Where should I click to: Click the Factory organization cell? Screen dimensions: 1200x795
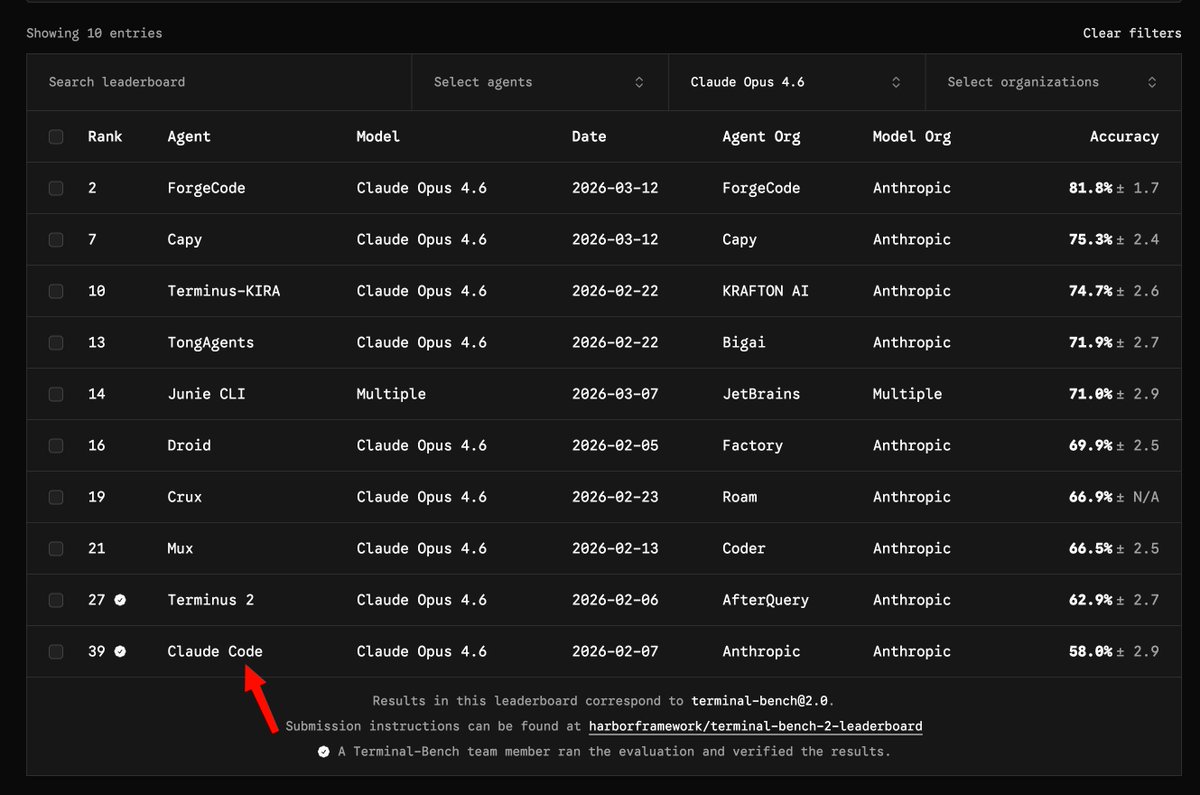(753, 446)
